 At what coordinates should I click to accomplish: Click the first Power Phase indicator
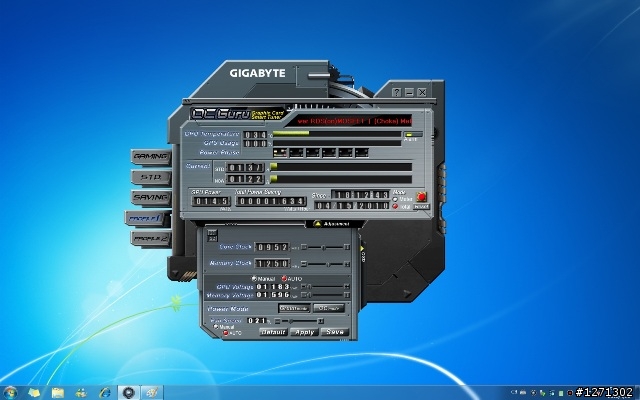click(x=280, y=153)
